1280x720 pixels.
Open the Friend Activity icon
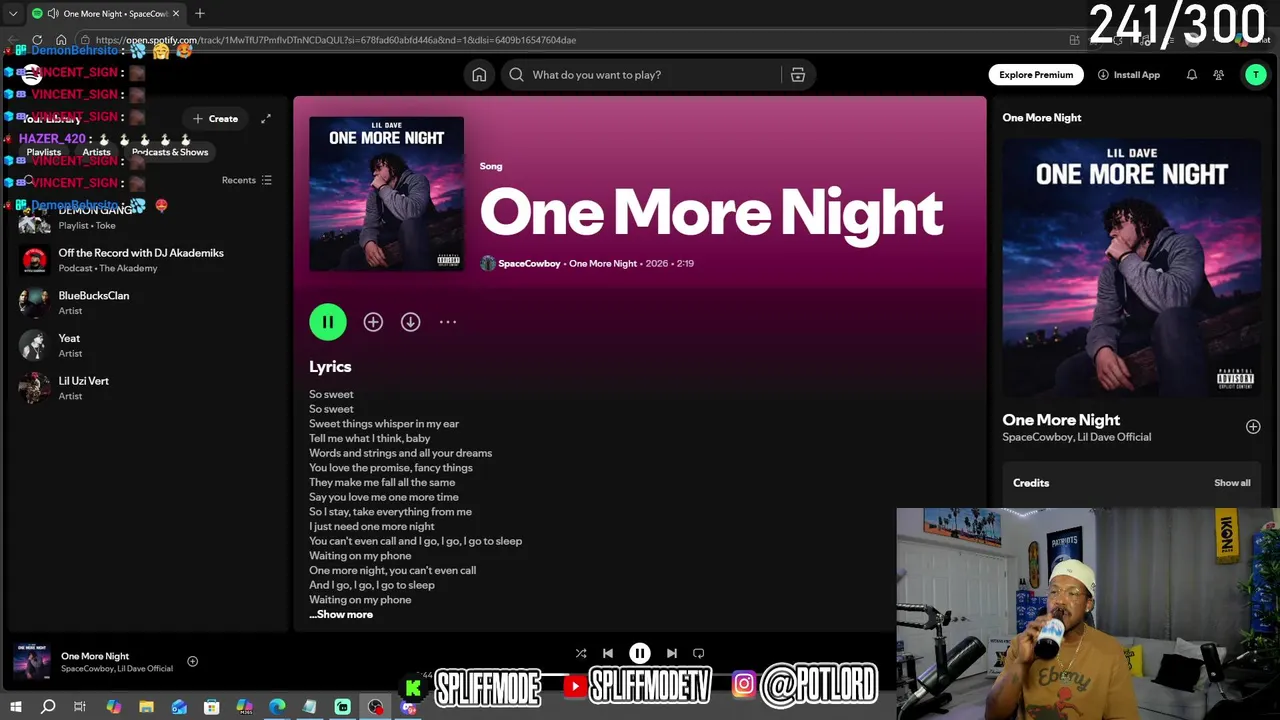1218,75
